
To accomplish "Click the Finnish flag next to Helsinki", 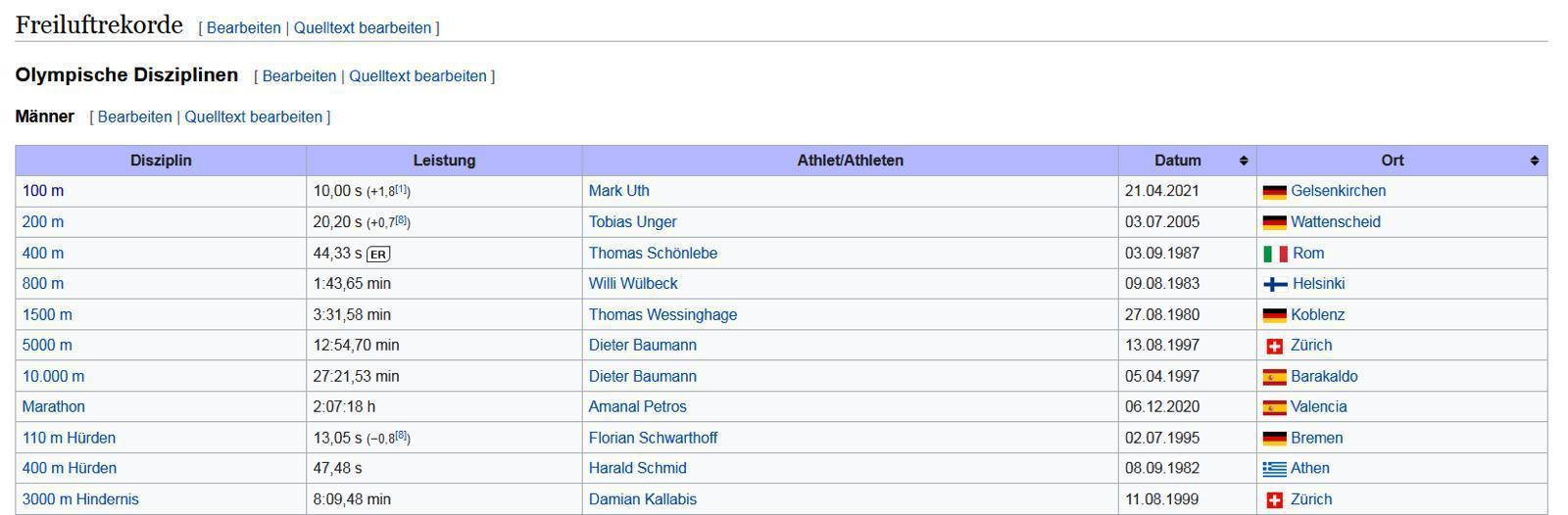I will [x=1275, y=284].
